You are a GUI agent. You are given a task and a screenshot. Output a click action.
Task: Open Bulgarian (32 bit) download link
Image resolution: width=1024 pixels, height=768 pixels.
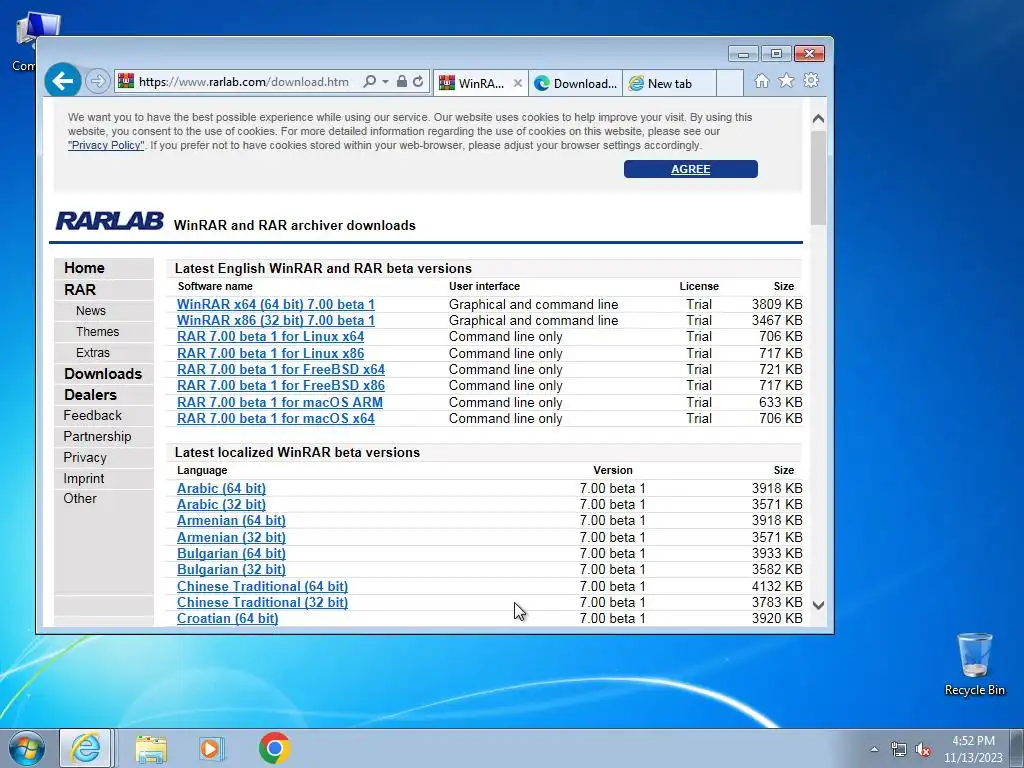[231, 569]
